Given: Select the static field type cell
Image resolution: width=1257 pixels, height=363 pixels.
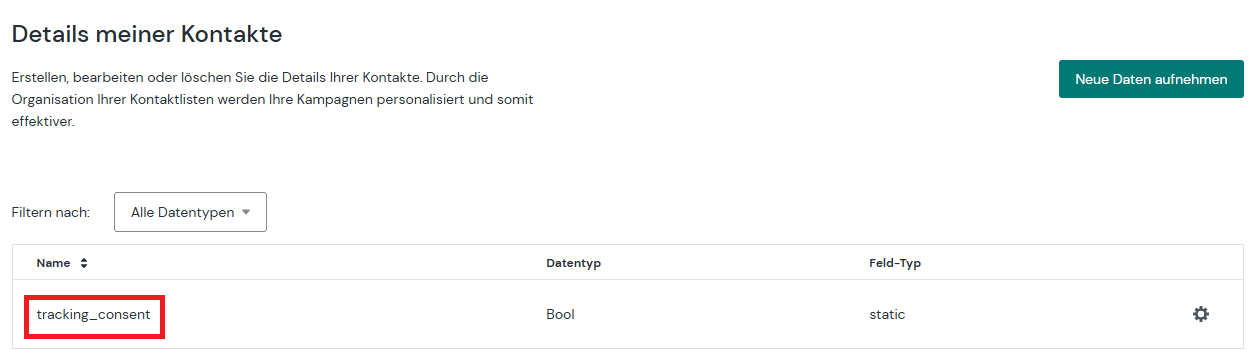Looking at the screenshot, I should (x=887, y=314).
